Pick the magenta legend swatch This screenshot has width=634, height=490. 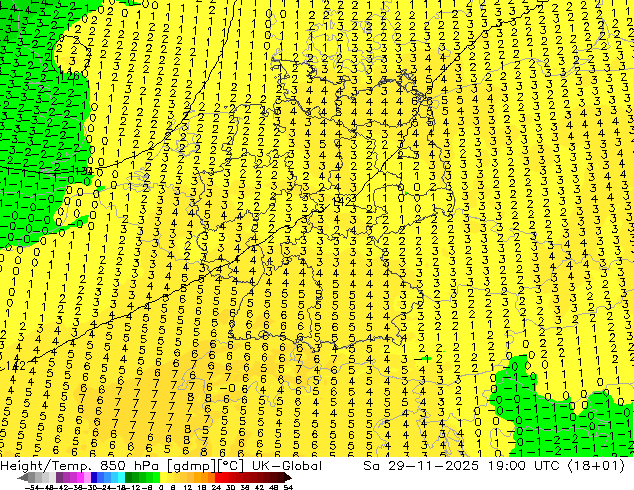[x=80, y=477]
